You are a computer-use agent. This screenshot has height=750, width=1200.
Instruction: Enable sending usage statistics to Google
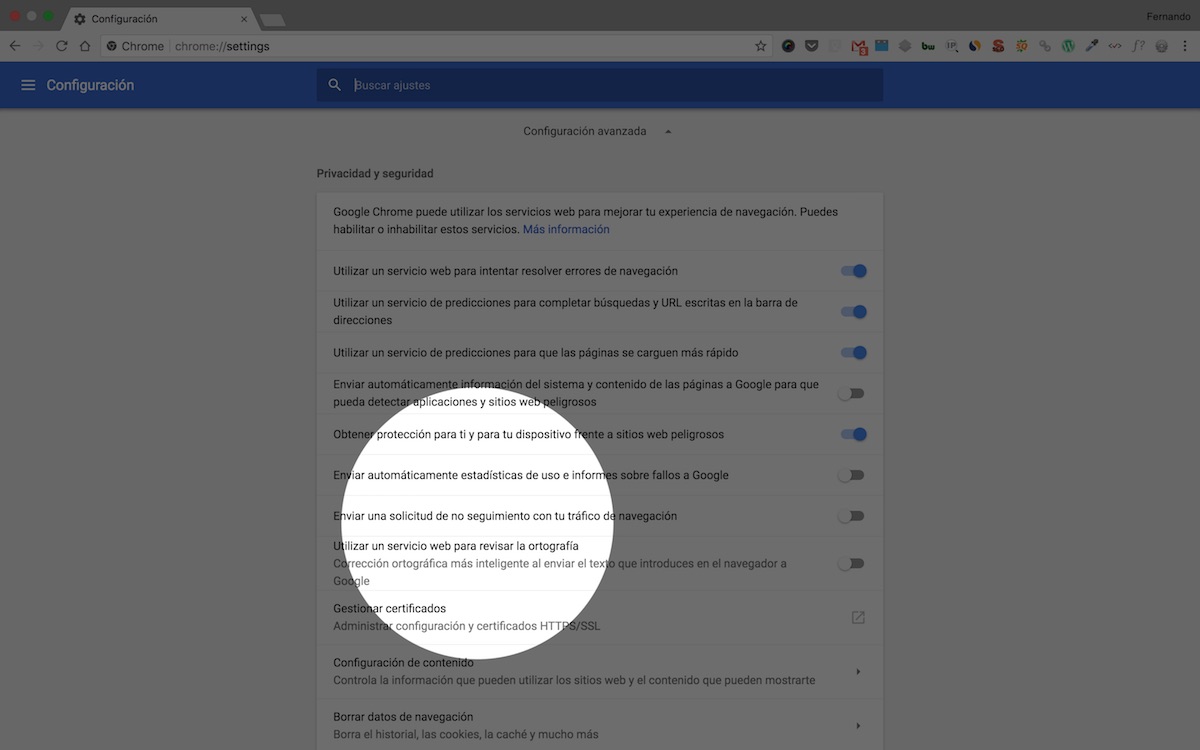pyautogui.click(x=851, y=475)
